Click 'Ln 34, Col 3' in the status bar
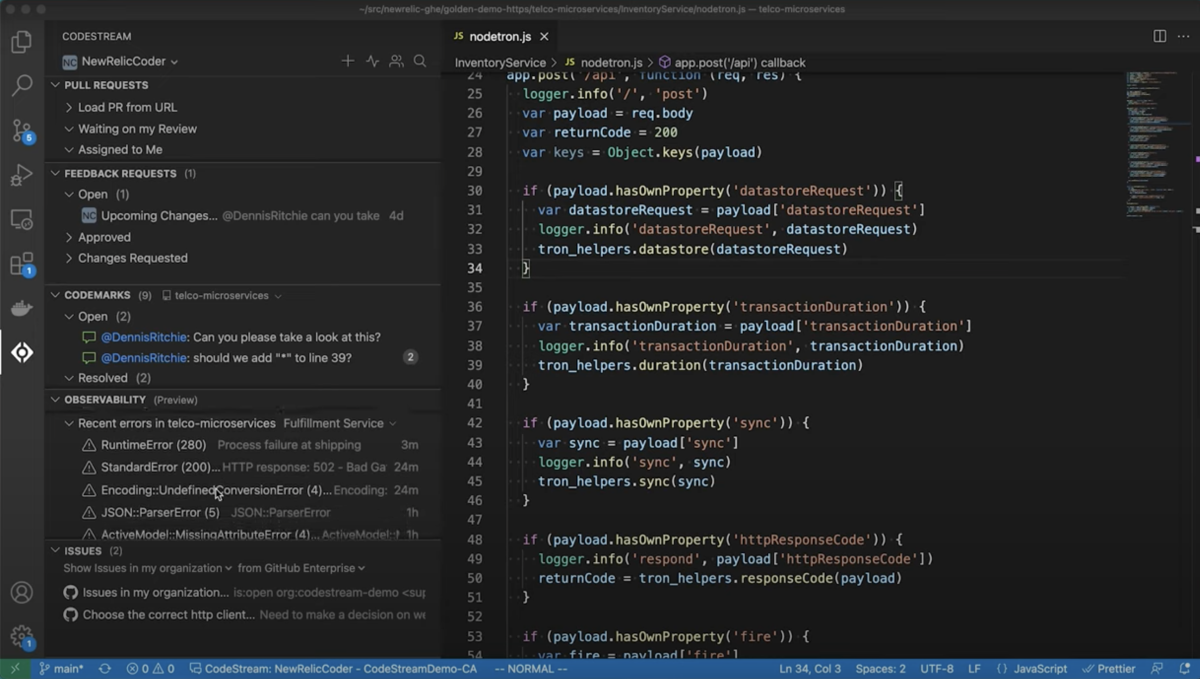The image size is (1200, 679). coord(810,668)
